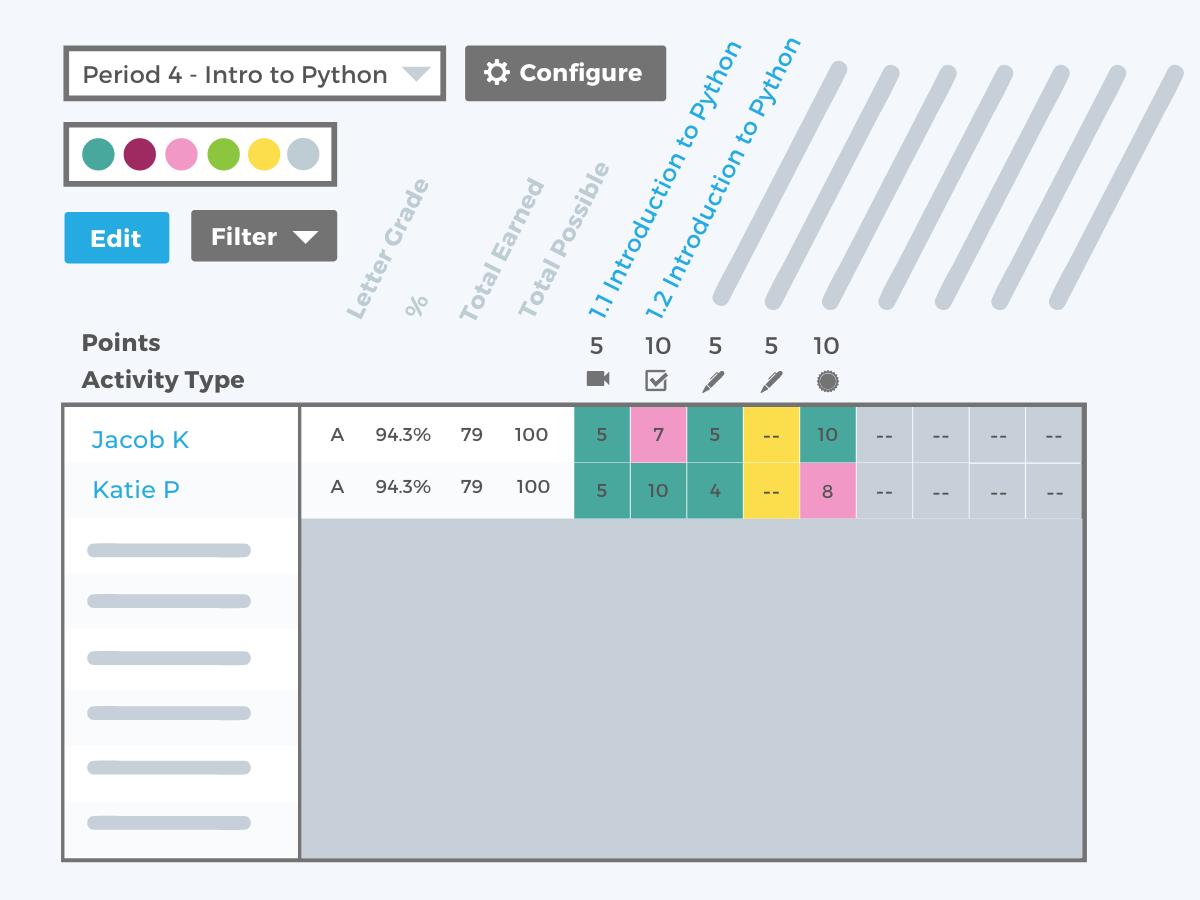This screenshot has height=900, width=1200.
Task: Open Jacob K's student profile link
Action: [140, 439]
